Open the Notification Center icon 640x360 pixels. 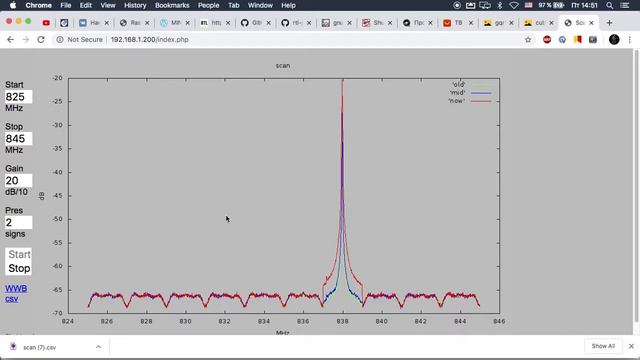pyautogui.click(x=625, y=5)
